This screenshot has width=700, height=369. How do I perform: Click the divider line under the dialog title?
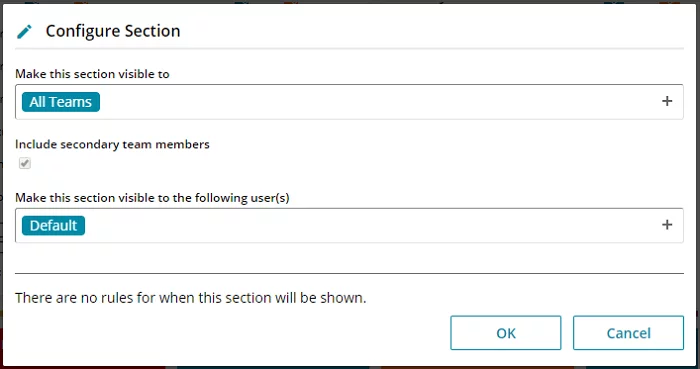(349, 48)
